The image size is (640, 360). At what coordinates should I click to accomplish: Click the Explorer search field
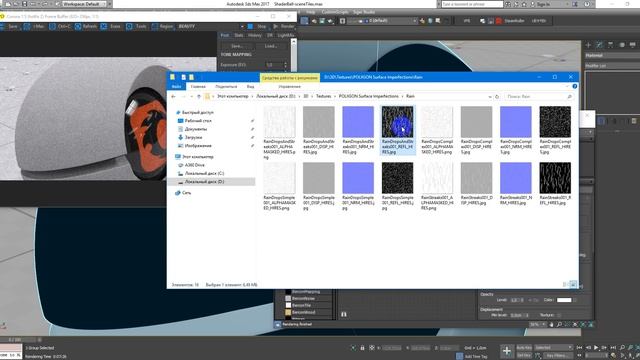[x=538, y=97]
